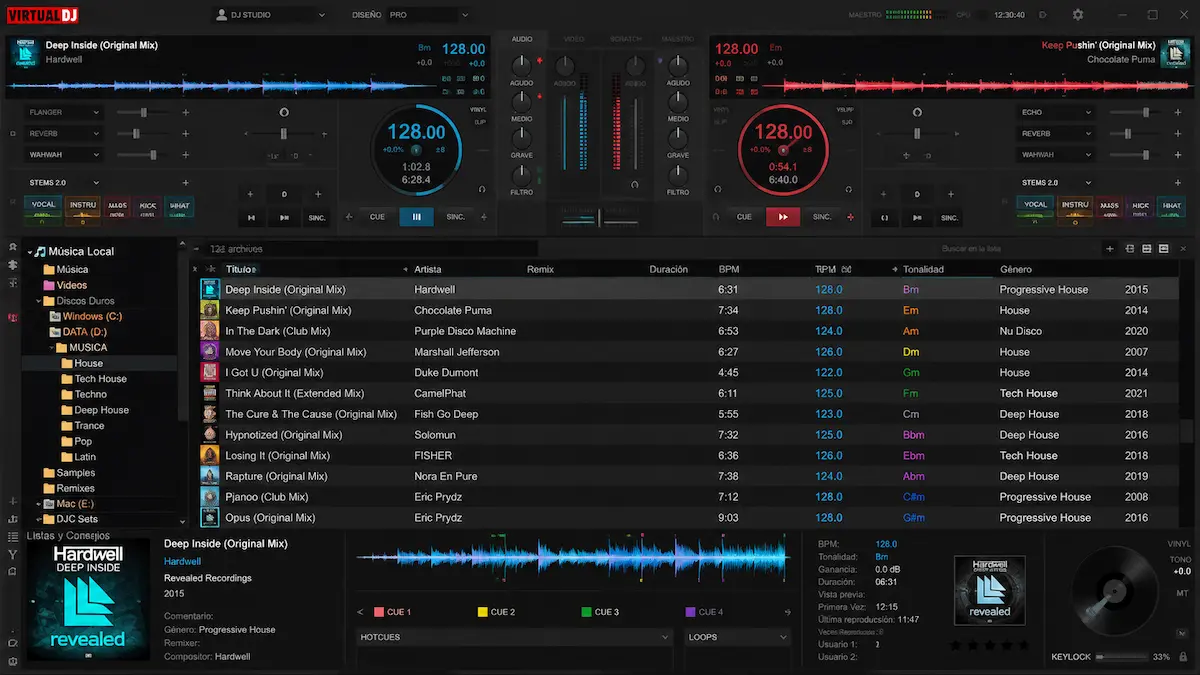Open the DJ STUDIO user dropdown
The height and width of the screenshot is (675, 1200).
coord(271,15)
